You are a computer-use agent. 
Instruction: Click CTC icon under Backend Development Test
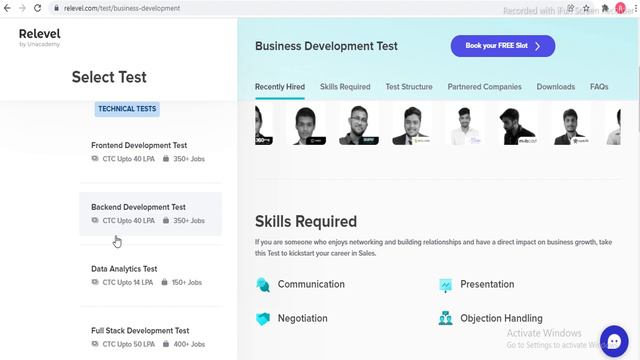[x=95, y=220]
